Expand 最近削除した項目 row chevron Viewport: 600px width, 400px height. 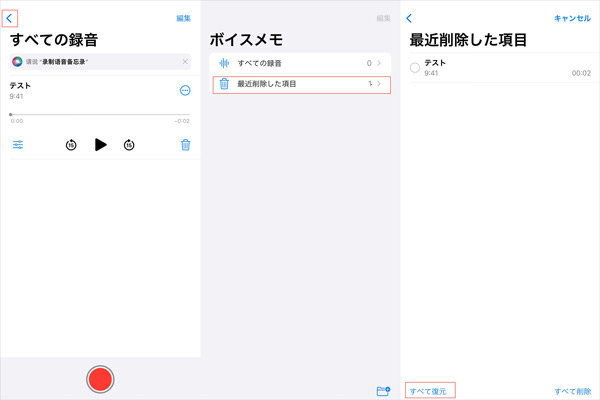click(x=379, y=83)
